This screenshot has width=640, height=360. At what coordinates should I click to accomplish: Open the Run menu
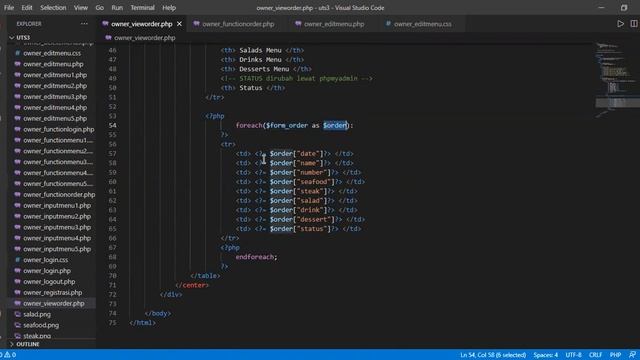[x=117, y=8]
